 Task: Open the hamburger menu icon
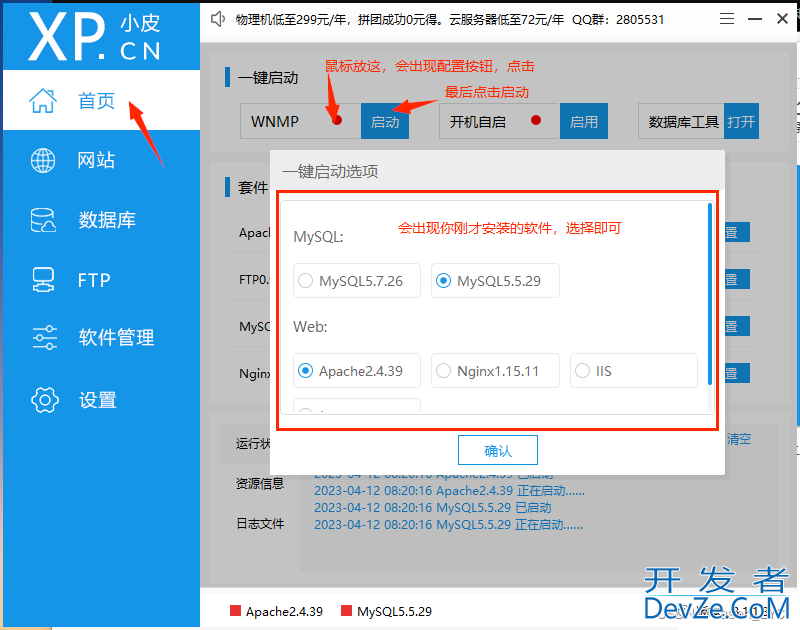pyautogui.click(x=727, y=19)
